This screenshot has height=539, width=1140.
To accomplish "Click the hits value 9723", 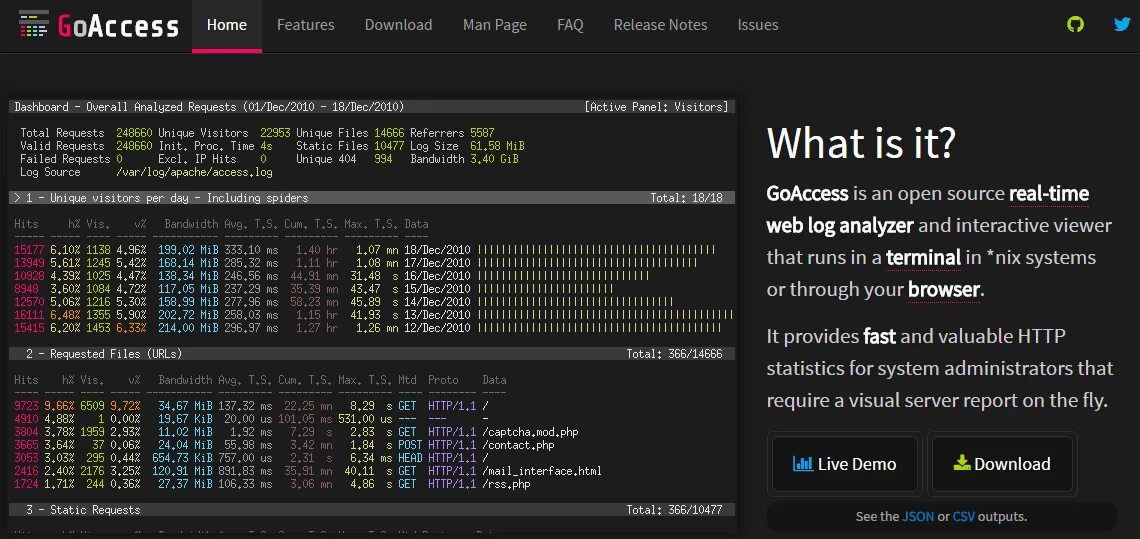I will click(x=26, y=406).
